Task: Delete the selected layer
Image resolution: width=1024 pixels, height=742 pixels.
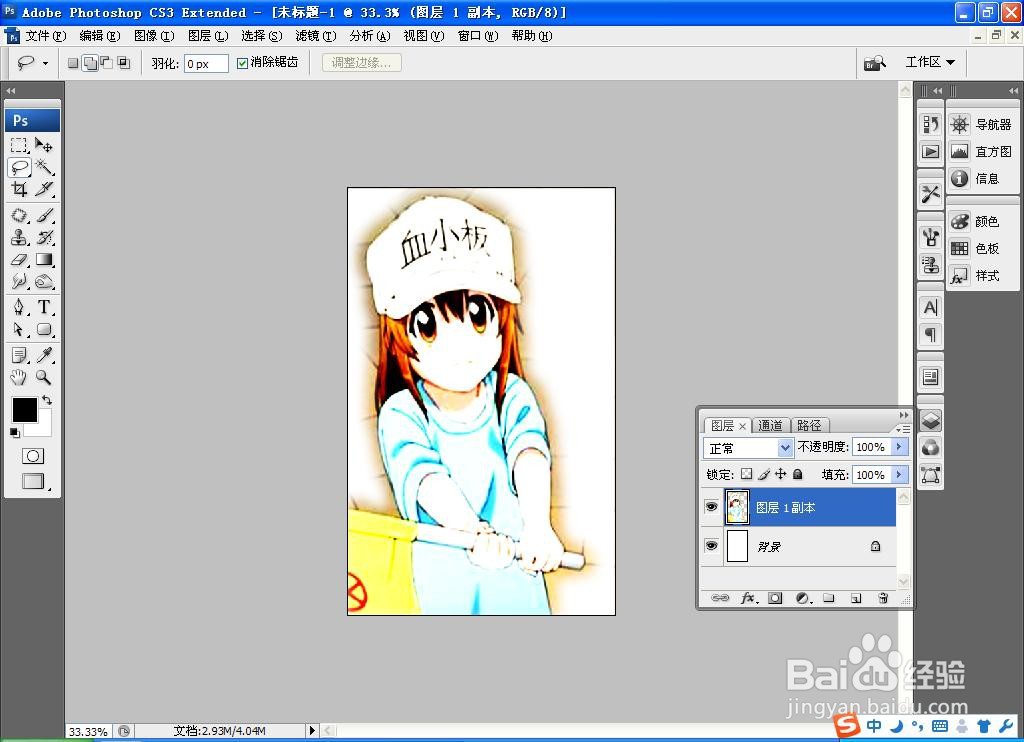Action: tap(883, 598)
